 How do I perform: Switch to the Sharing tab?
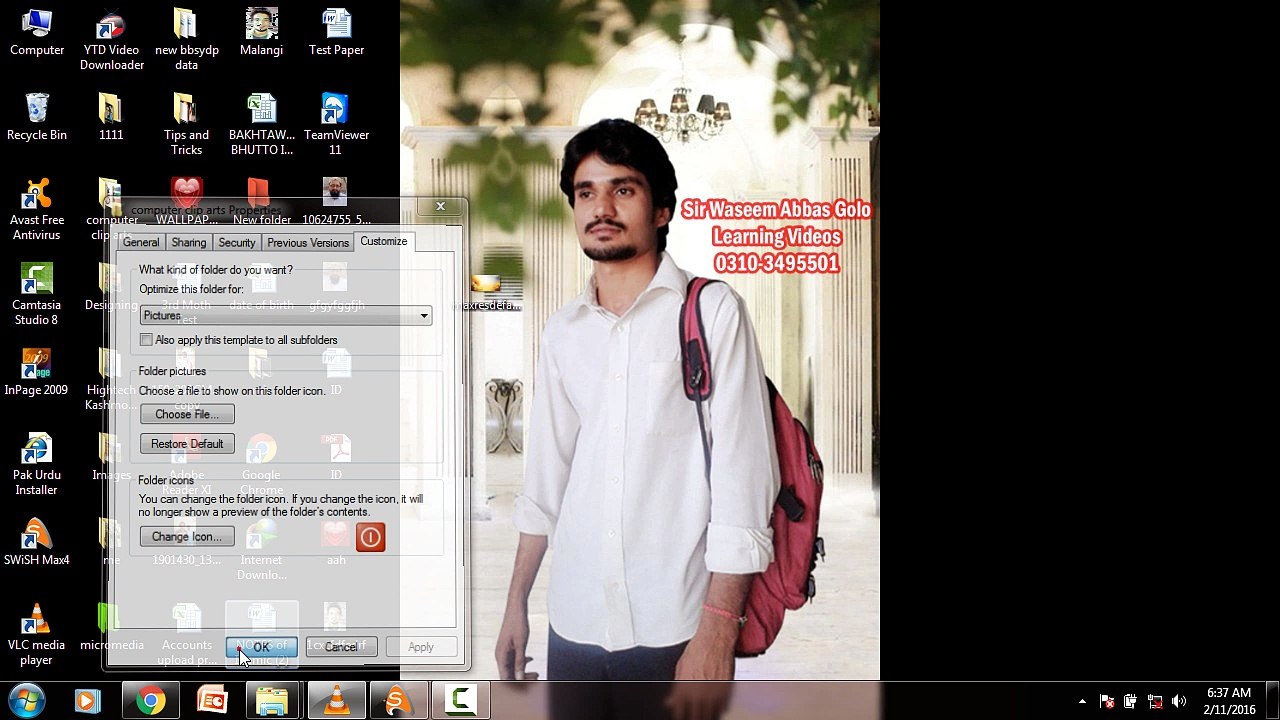[x=188, y=243]
